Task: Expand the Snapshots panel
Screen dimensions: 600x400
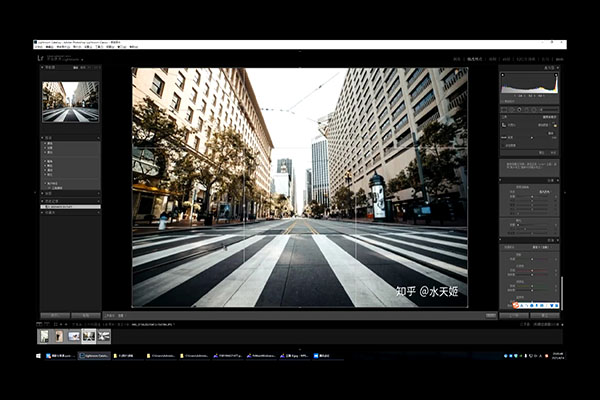Action: (42, 193)
